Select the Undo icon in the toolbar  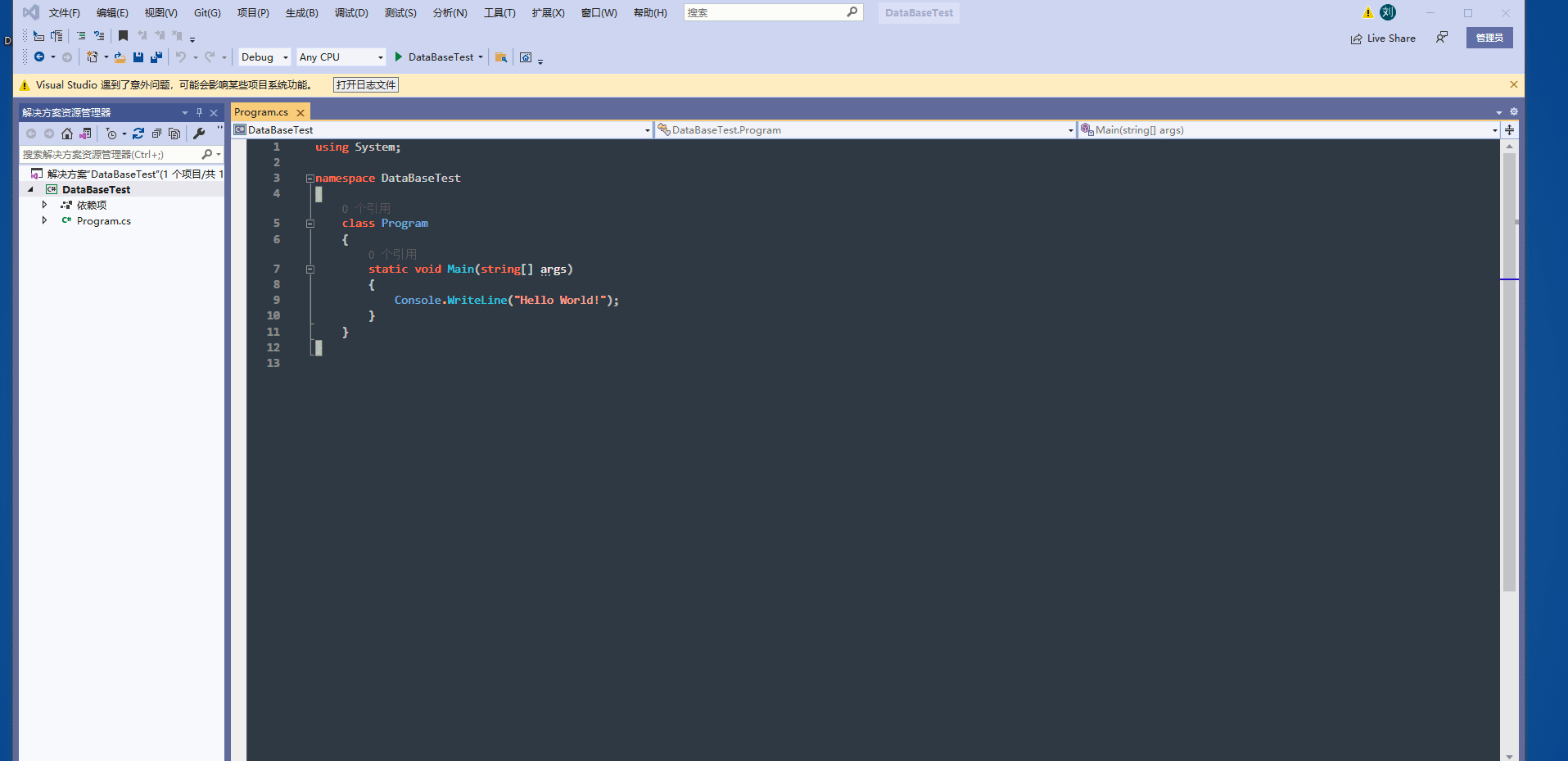pyautogui.click(x=181, y=57)
